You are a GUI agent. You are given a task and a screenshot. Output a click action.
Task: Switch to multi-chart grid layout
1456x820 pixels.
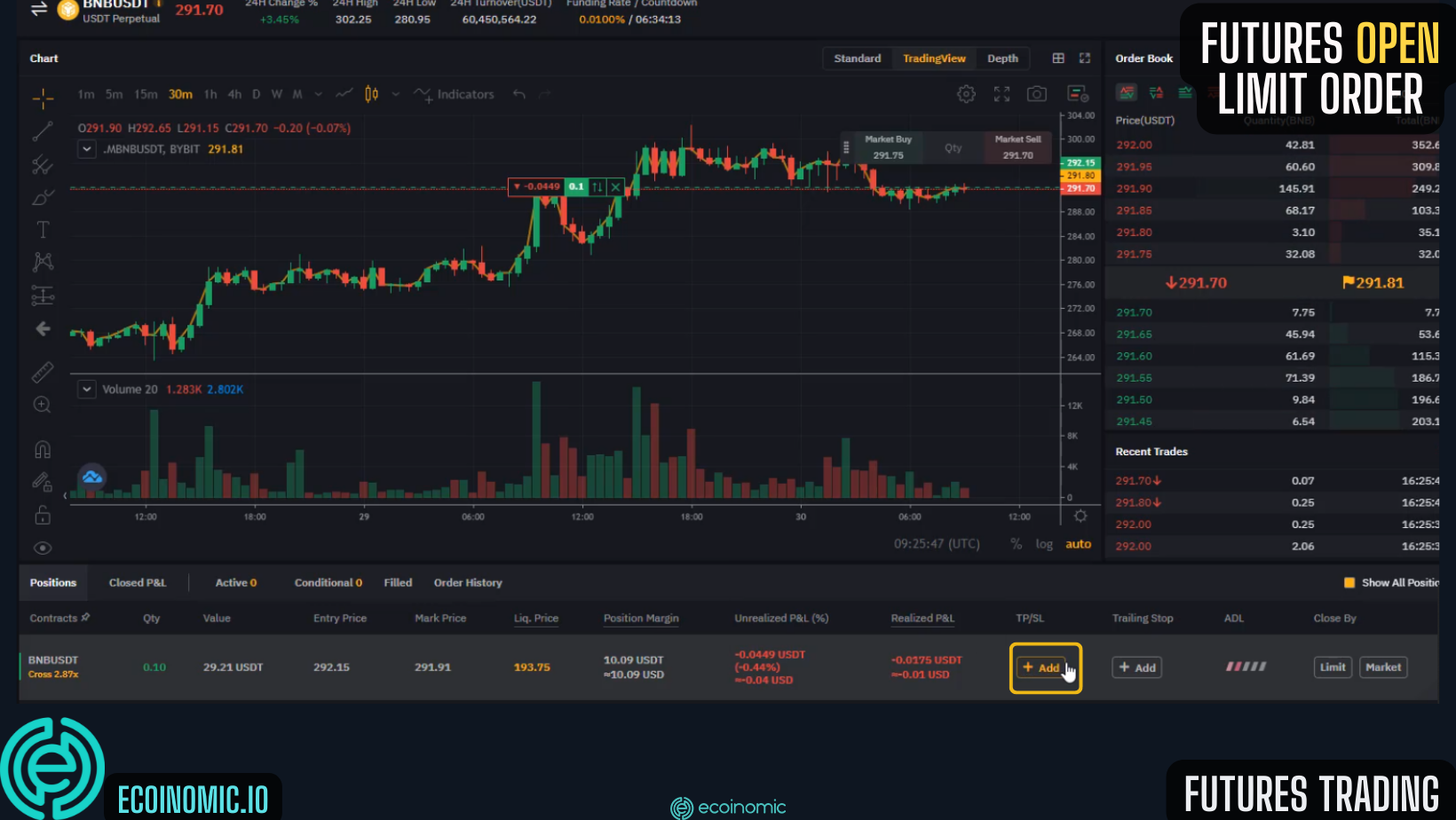pos(1058,58)
